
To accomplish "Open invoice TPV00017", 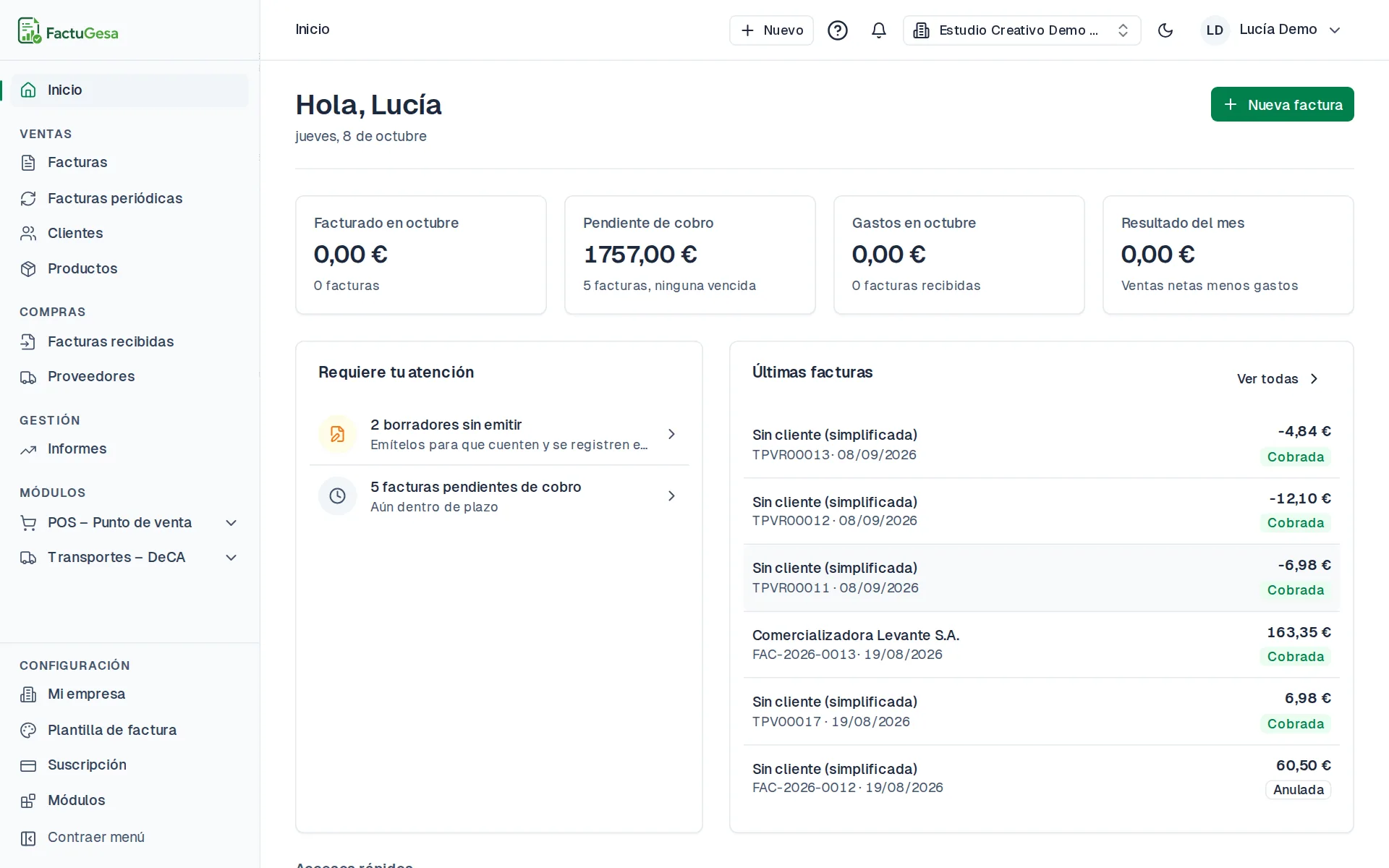I will pos(1041,712).
